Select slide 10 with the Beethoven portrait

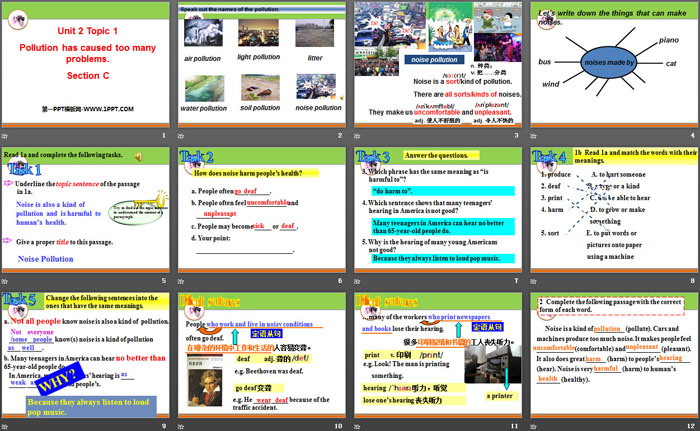(262, 355)
